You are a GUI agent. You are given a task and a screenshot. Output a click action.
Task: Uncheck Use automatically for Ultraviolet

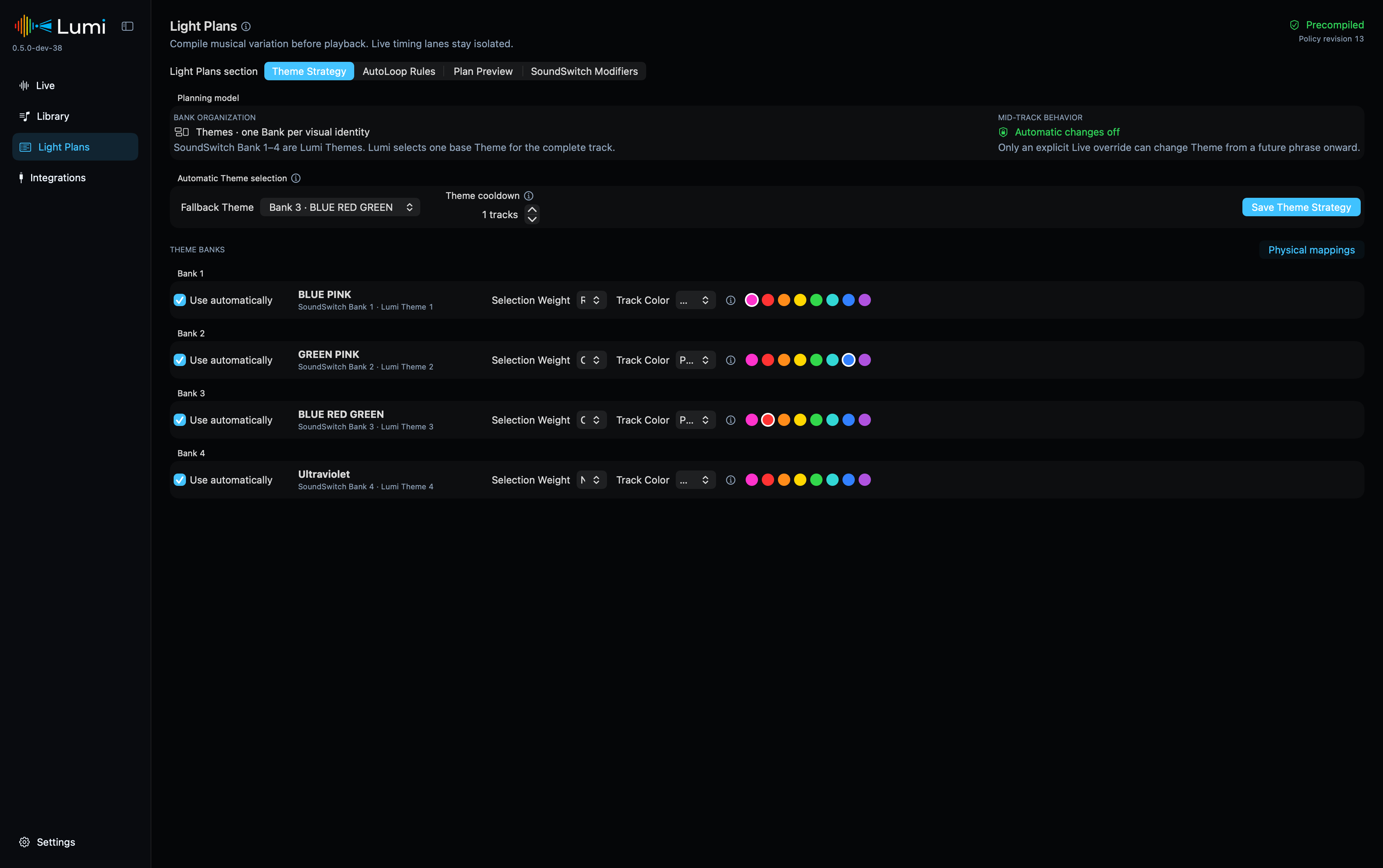click(180, 480)
